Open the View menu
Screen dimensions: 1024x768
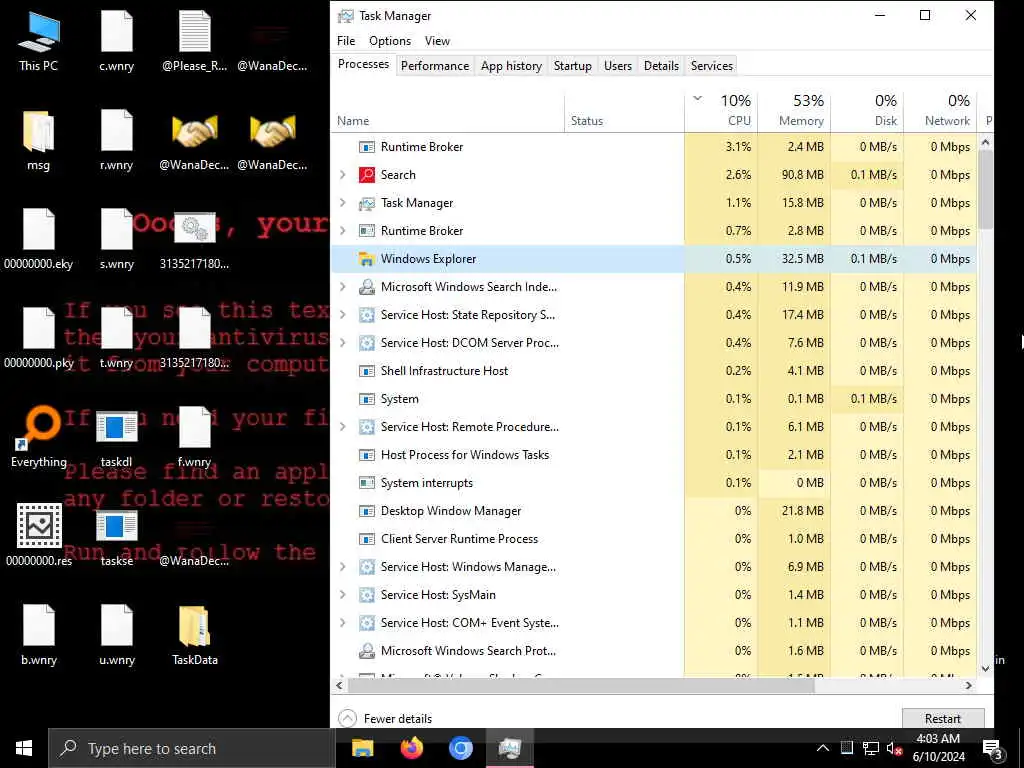pyautogui.click(x=437, y=40)
